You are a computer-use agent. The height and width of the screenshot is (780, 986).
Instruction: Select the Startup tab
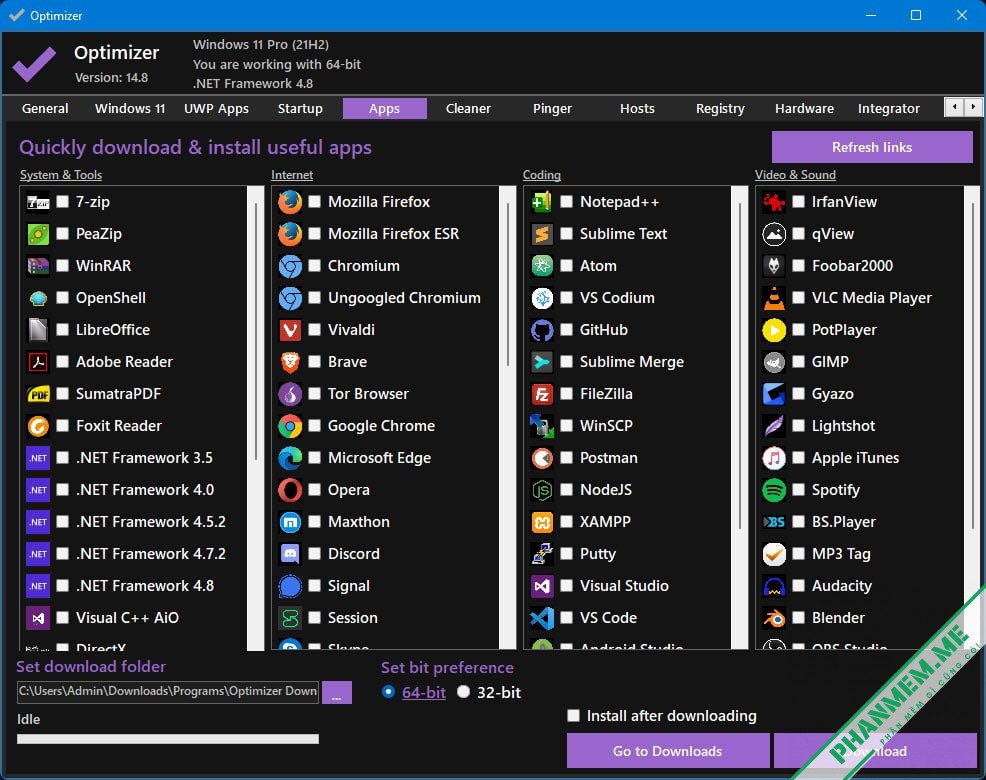[300, 108]
